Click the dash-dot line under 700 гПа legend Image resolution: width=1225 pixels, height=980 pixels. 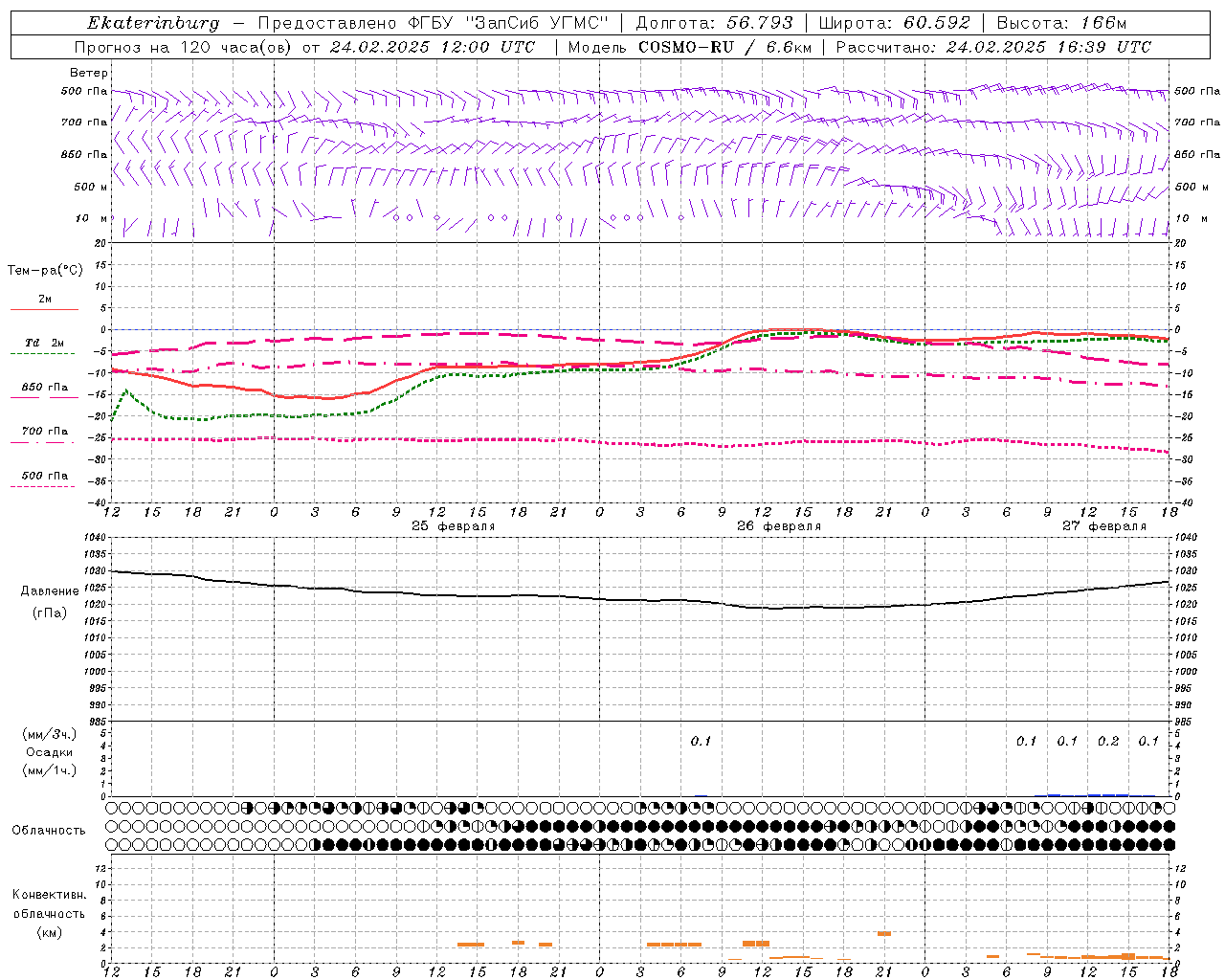pyautogui.click(x=42, y=442)
